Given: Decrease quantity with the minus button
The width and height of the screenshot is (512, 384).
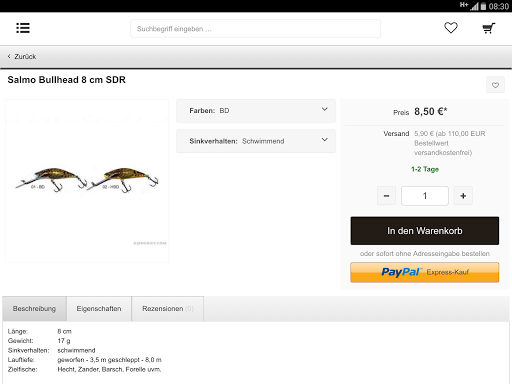Looking at the screenshot, I should coord(386,196).
